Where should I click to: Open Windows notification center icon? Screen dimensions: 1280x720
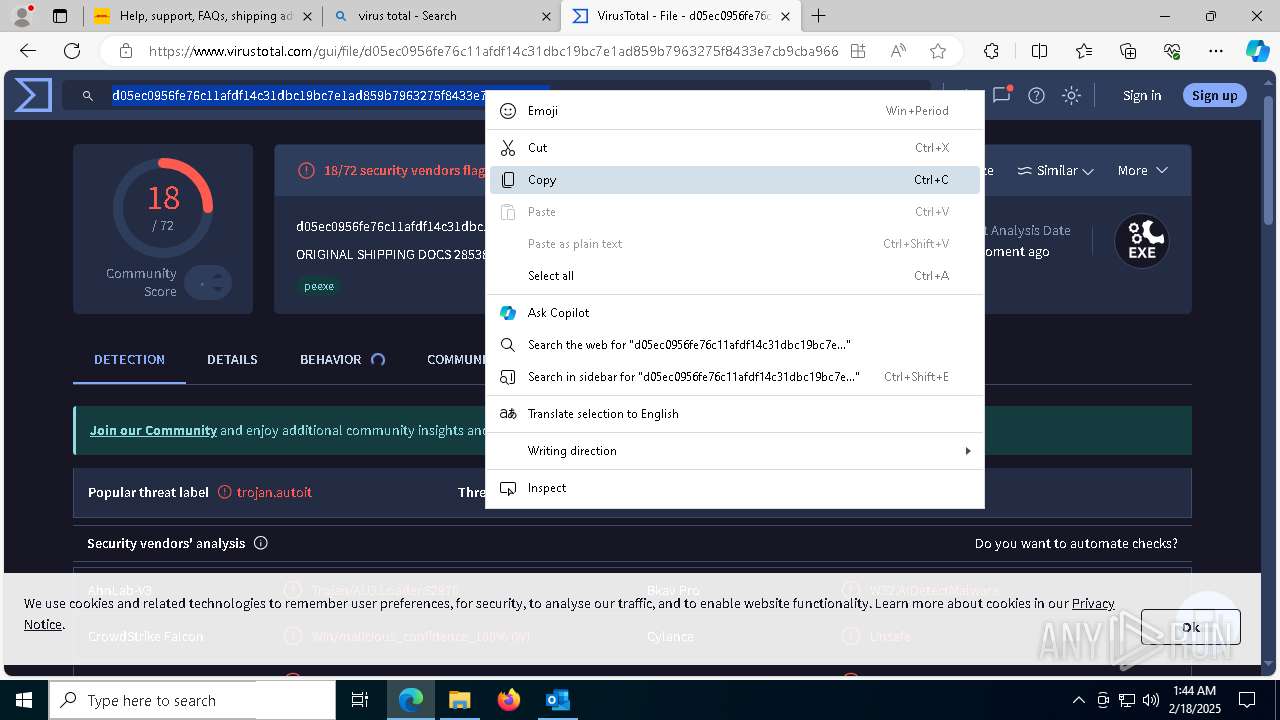tap(1247, 700)
